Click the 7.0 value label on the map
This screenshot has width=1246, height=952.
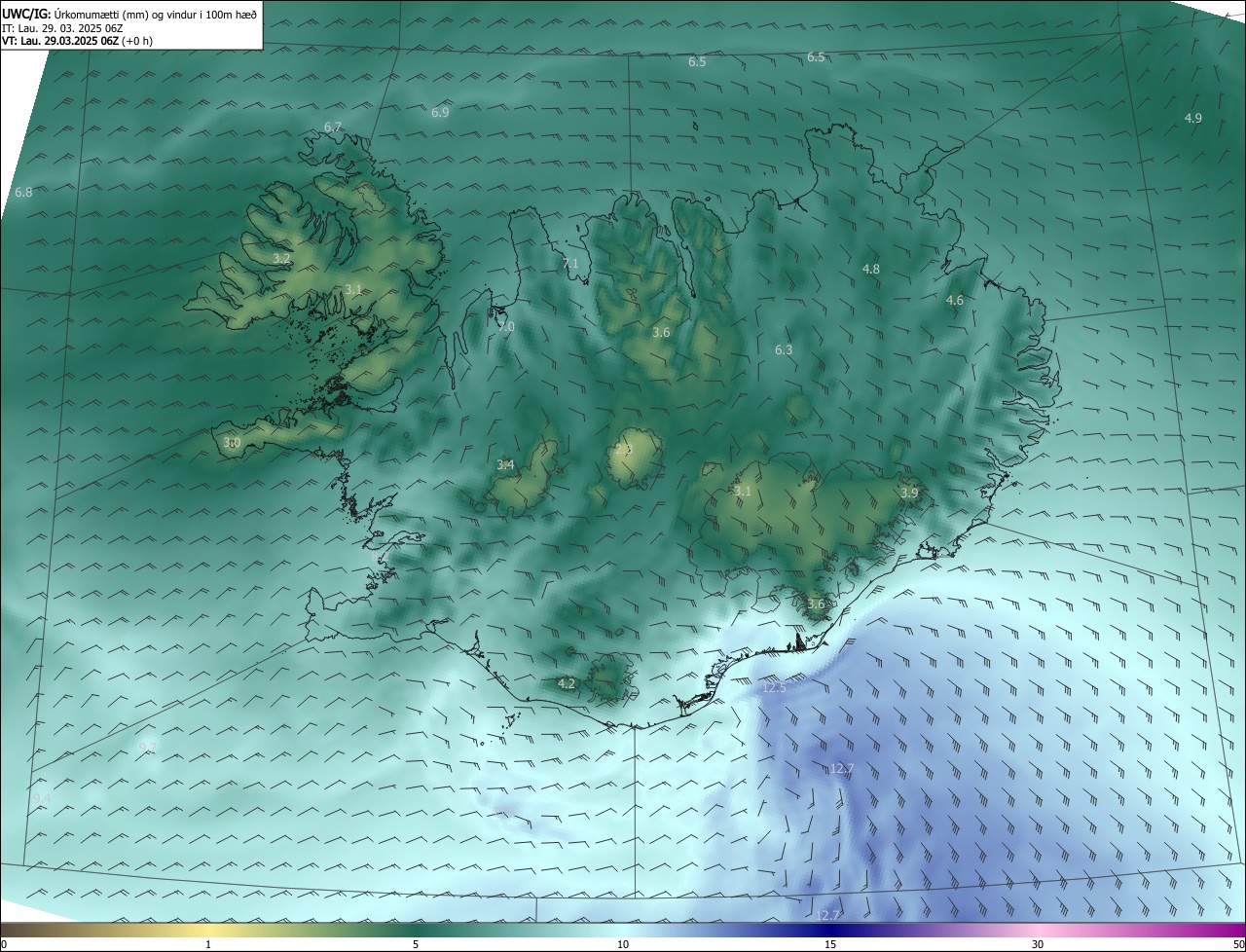tap(506, 327)
